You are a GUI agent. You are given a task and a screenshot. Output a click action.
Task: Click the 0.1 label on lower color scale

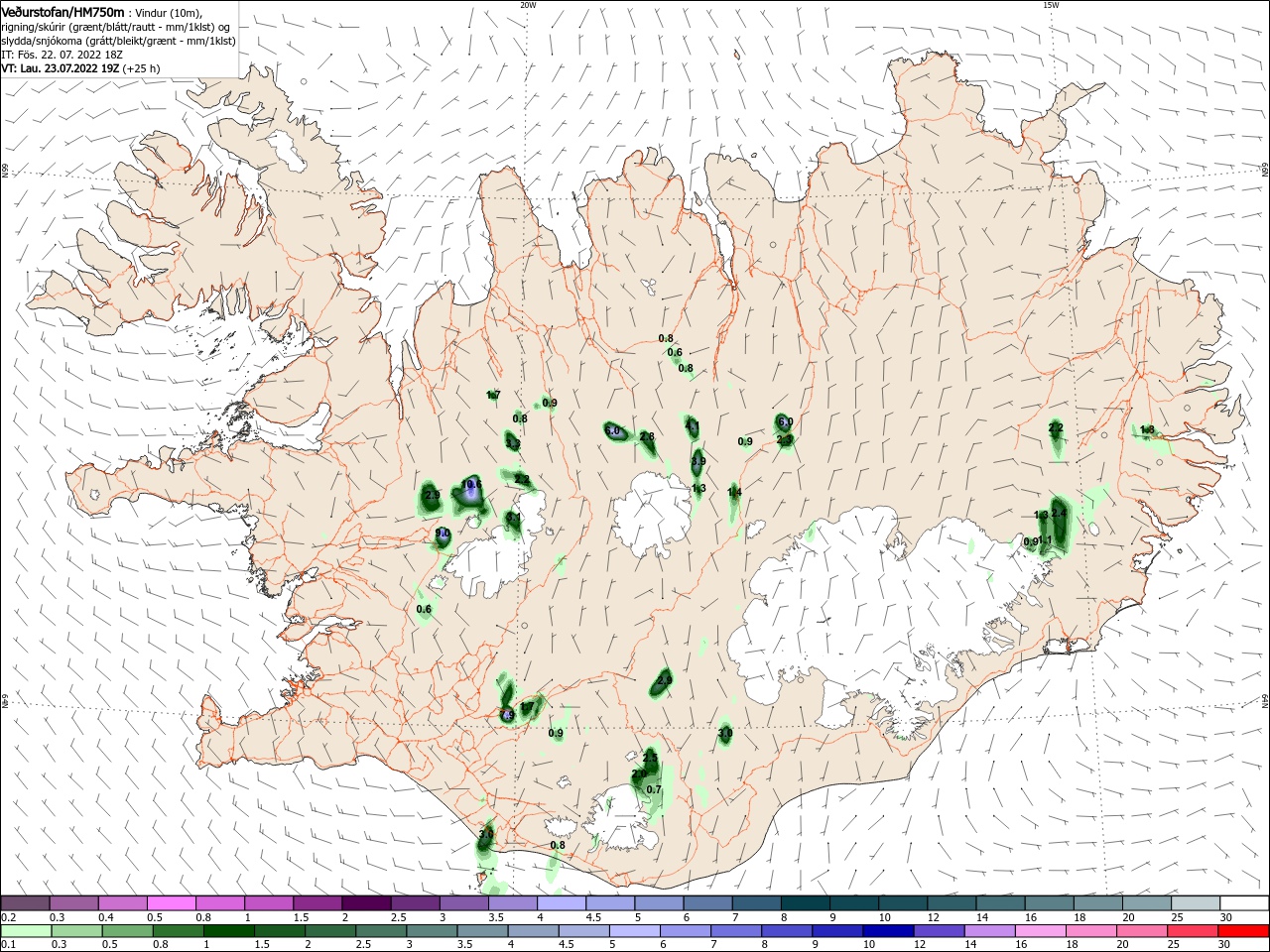[8, 945]
